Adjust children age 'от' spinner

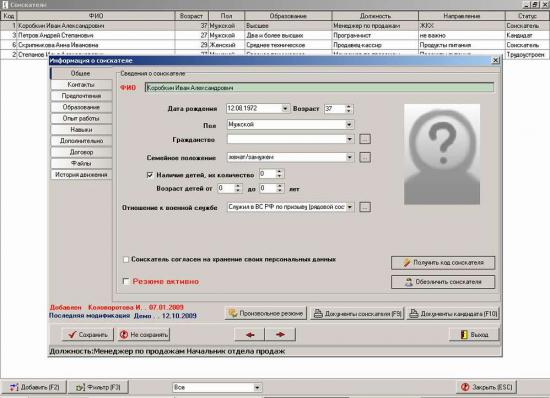pos(237,188)
